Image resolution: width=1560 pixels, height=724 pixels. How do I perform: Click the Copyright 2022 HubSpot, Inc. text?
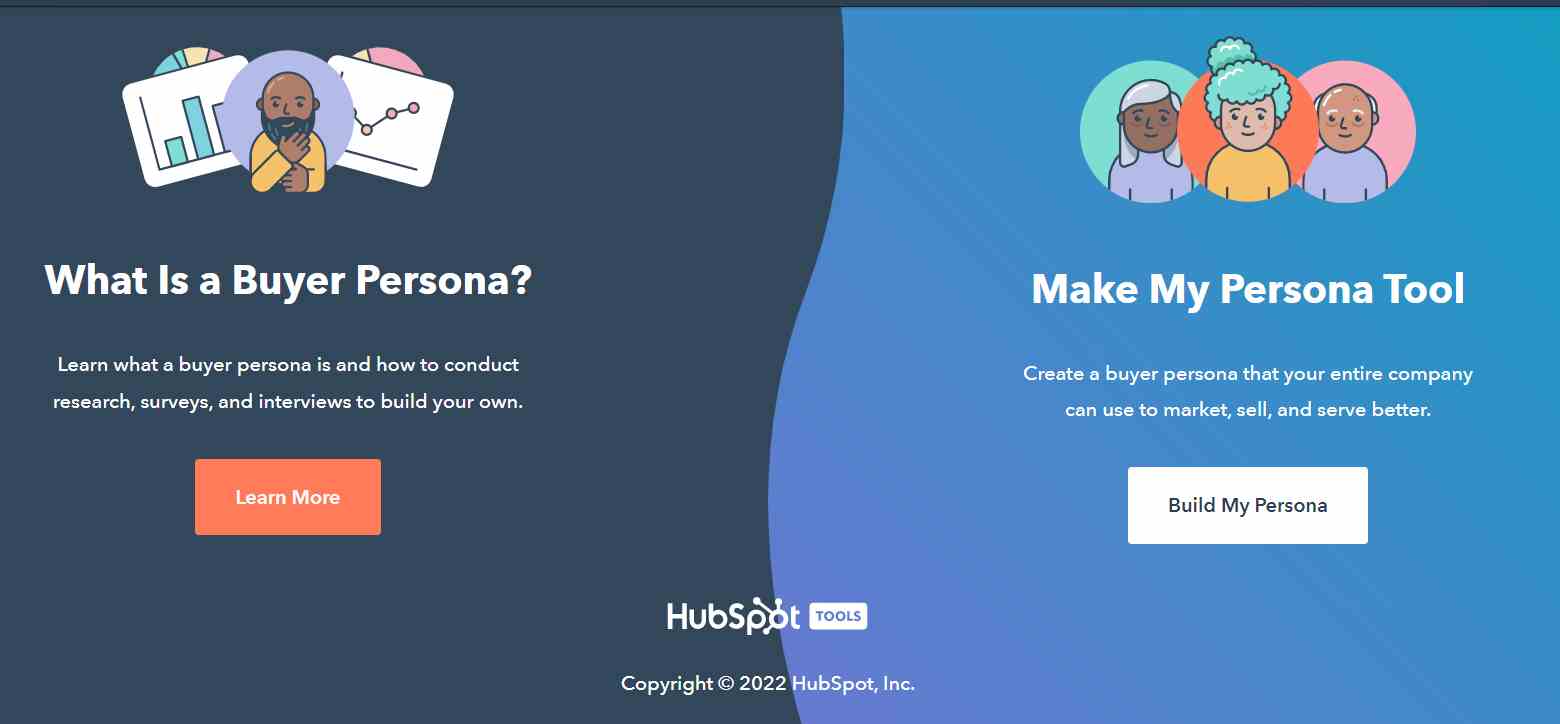pos(768,684)
